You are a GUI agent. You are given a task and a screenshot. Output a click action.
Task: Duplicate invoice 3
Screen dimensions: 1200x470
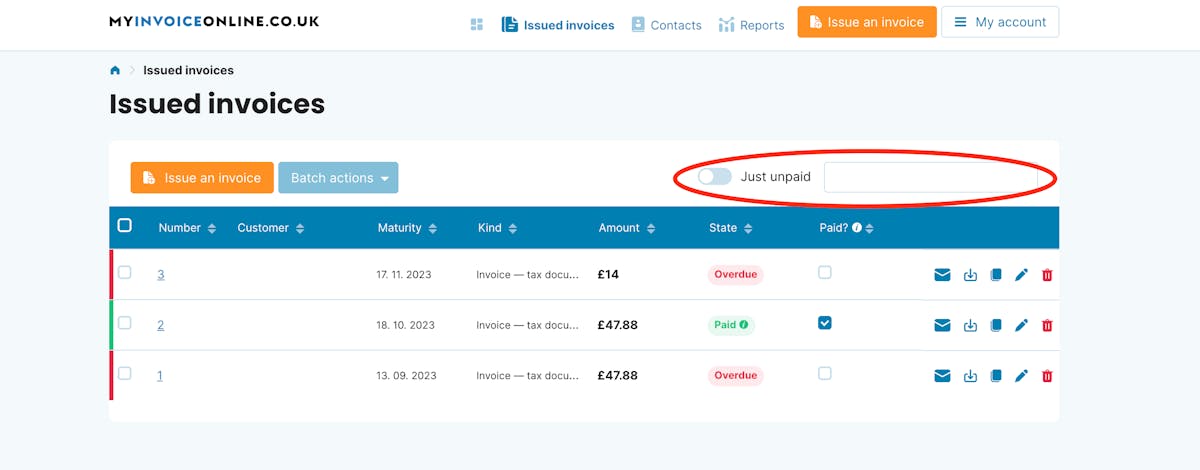995,275
